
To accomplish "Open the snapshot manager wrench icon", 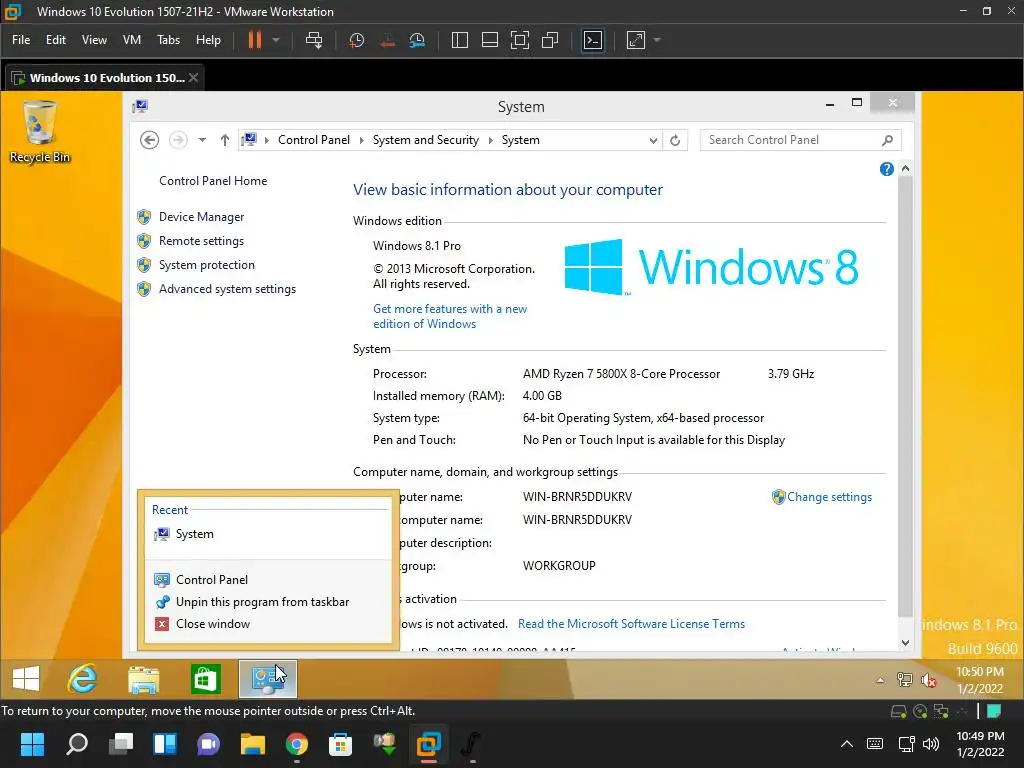I will 417,40.
